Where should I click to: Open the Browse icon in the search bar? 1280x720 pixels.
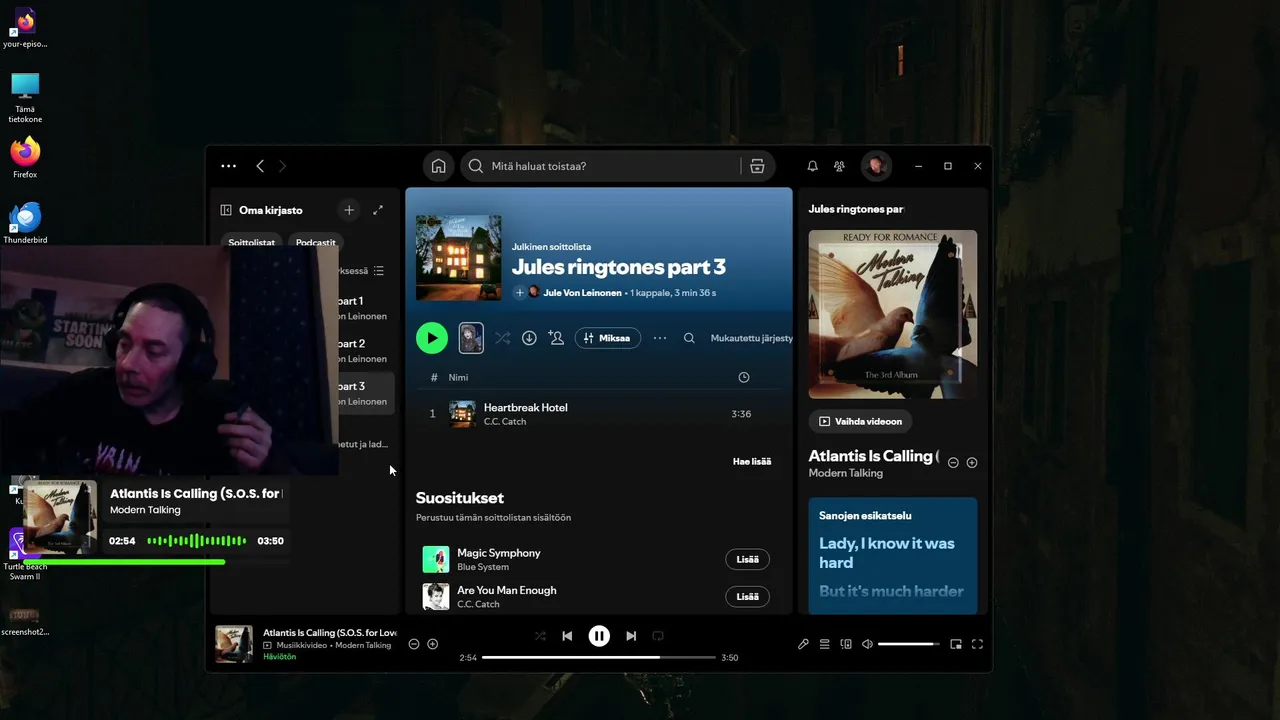click(757, 166)
